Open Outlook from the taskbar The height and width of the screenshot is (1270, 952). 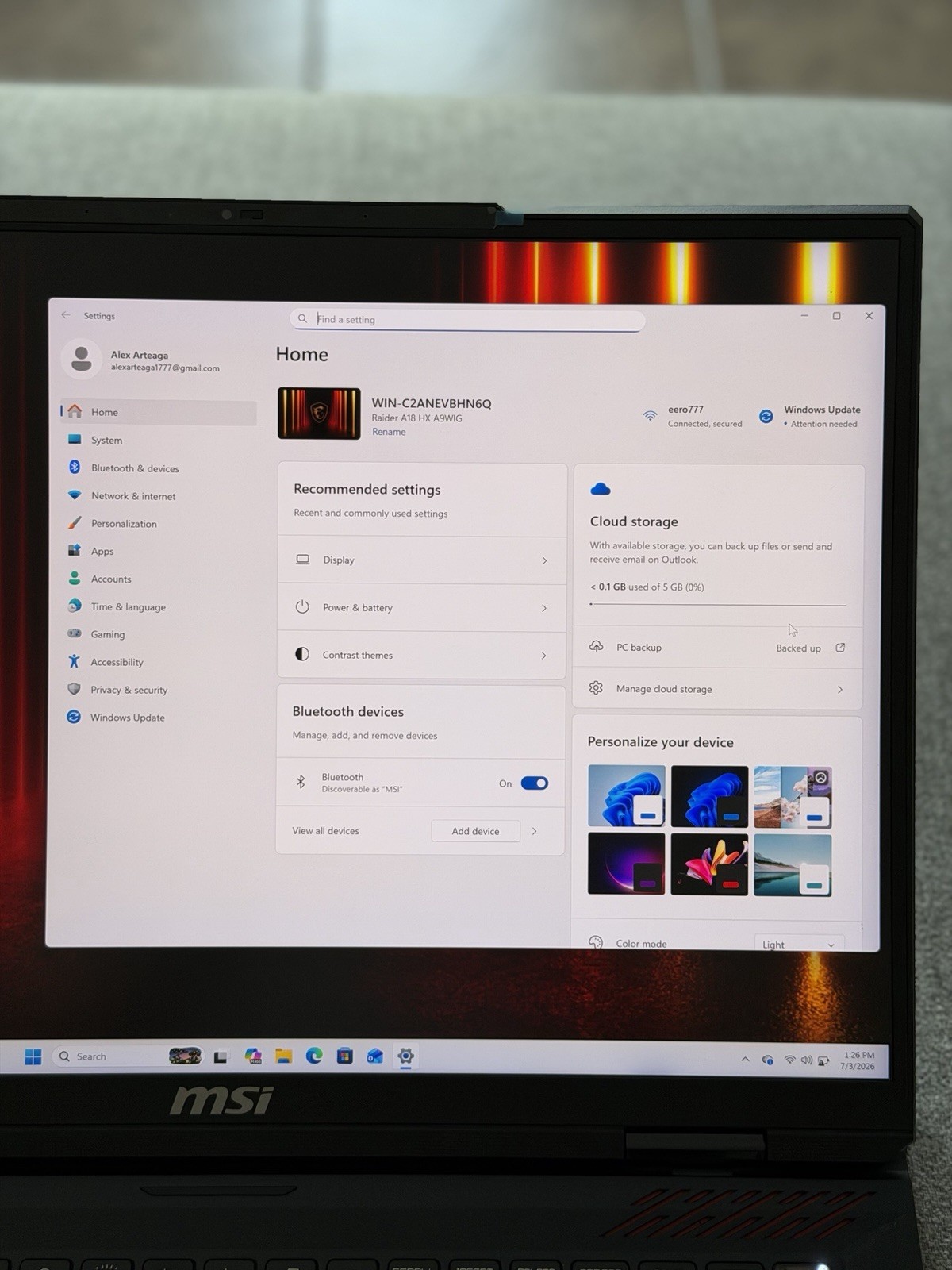(x=374, y=1056)
